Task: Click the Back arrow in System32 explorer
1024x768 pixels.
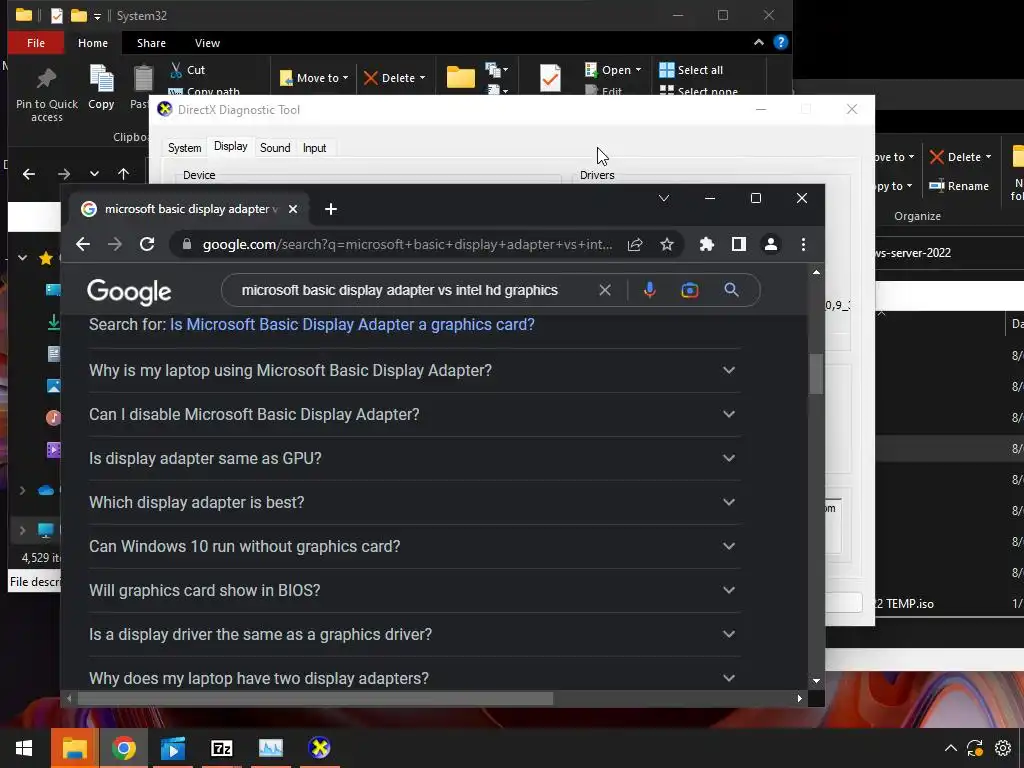Action: (x=29, y=174)
